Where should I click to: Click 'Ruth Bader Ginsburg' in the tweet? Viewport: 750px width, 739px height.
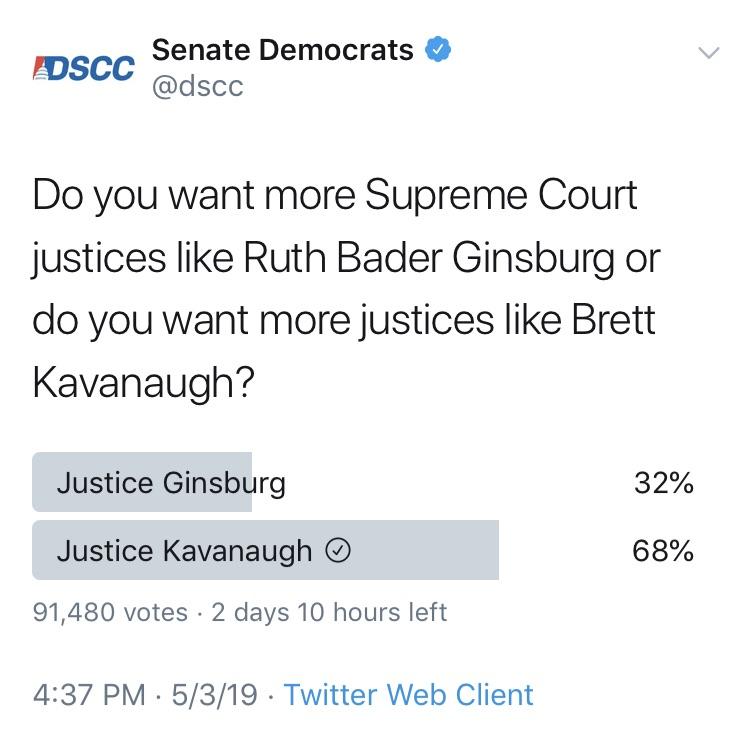[x=429, y=259]
